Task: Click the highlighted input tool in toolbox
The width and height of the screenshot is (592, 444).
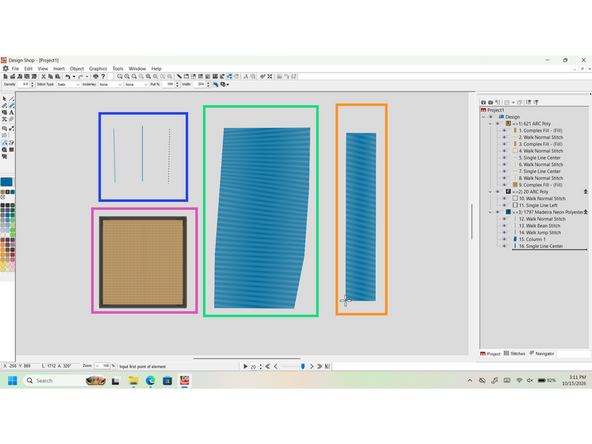Action: click(x=12, y=106)
